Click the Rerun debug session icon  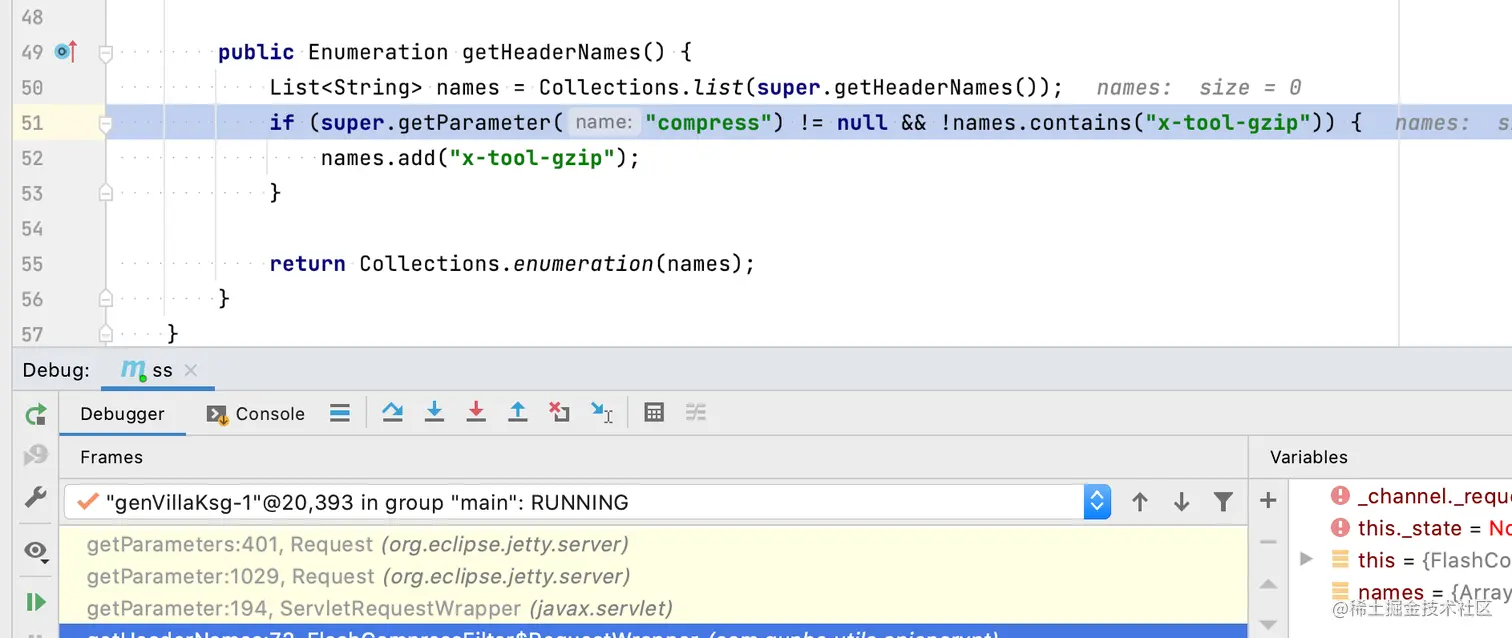(36, 414)
